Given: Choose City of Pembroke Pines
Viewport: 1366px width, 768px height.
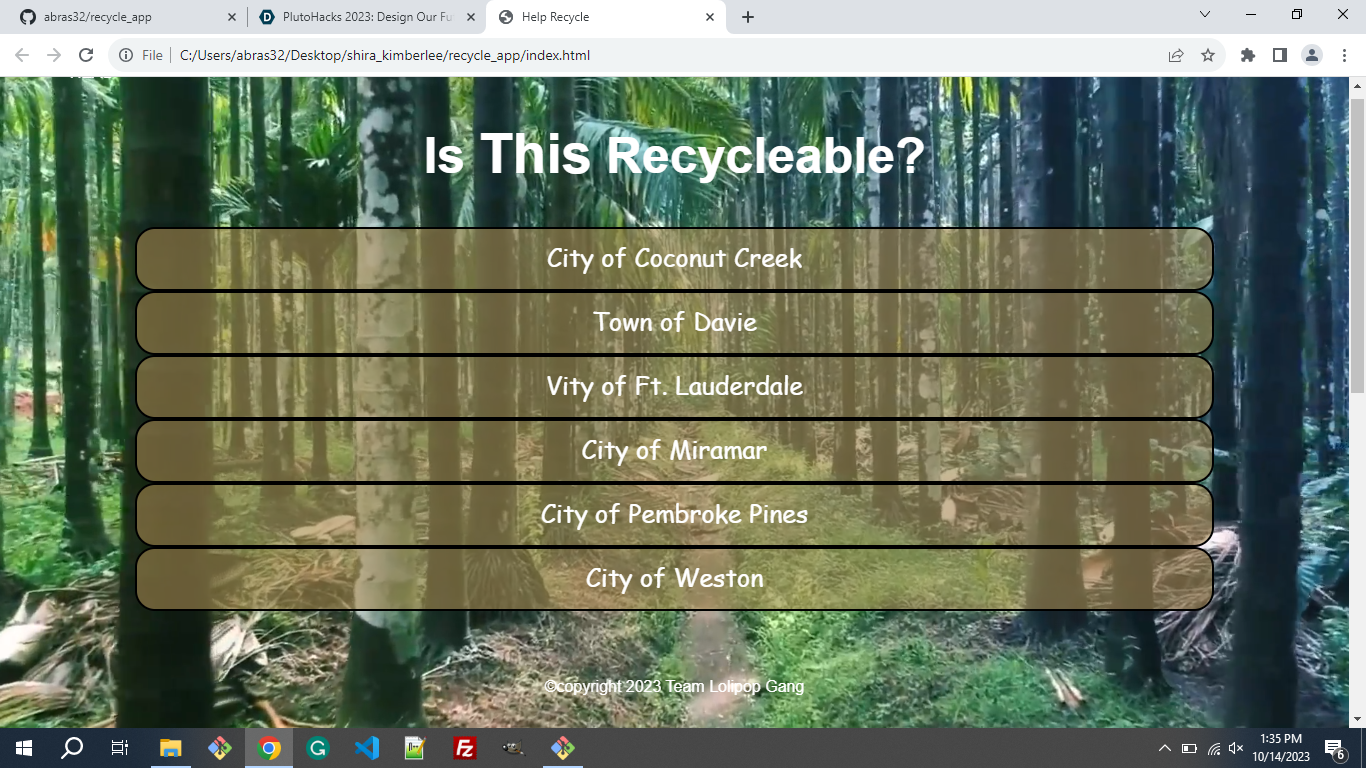Looking at the screenshot, I should tap(674, 514).
